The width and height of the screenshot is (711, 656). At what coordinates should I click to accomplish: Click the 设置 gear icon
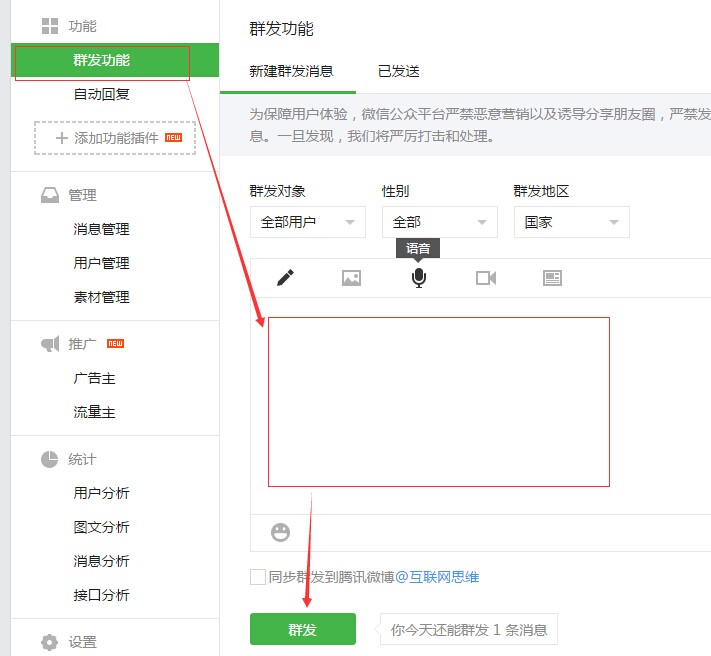(49, 642)
